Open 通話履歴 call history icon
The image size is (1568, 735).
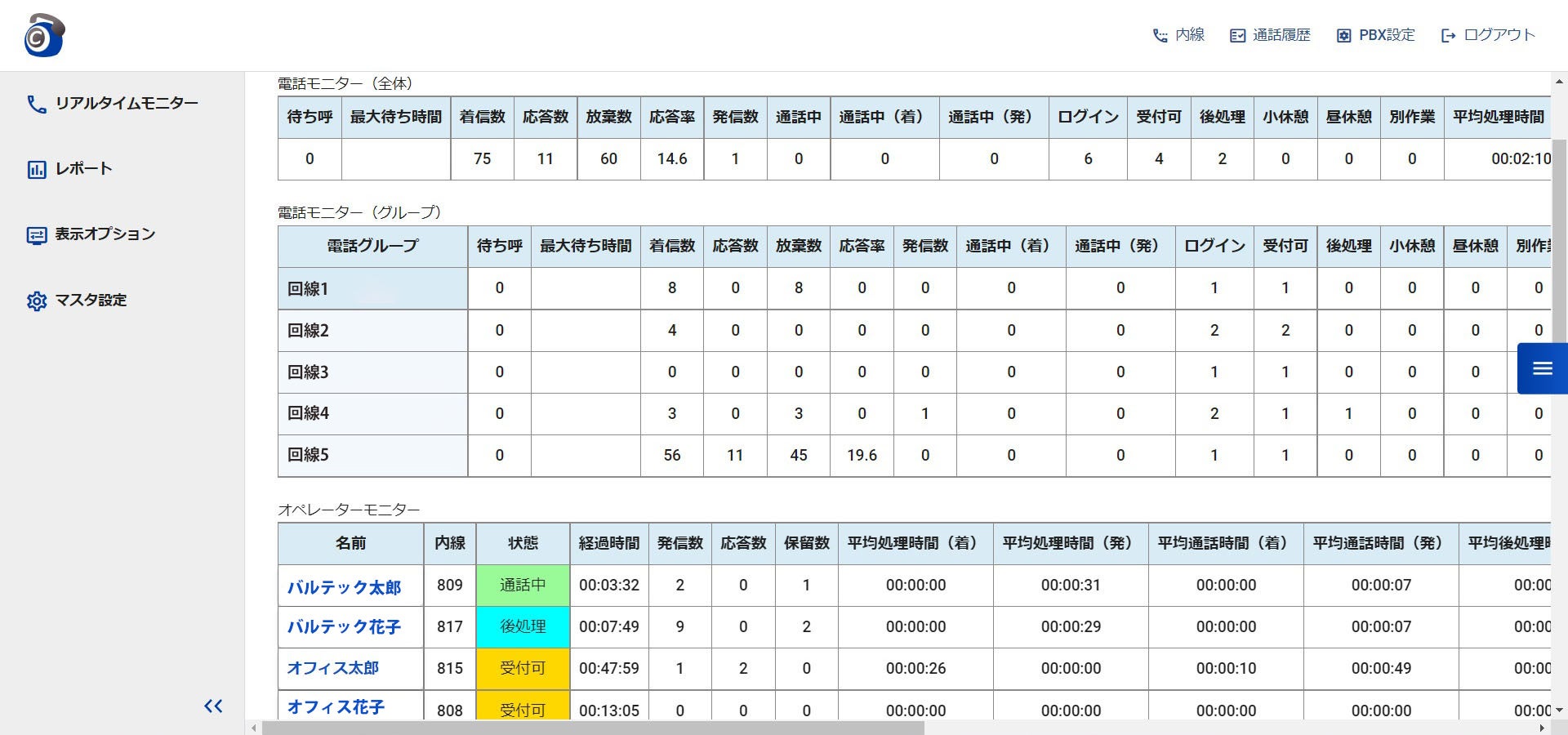pos(1237,35)
